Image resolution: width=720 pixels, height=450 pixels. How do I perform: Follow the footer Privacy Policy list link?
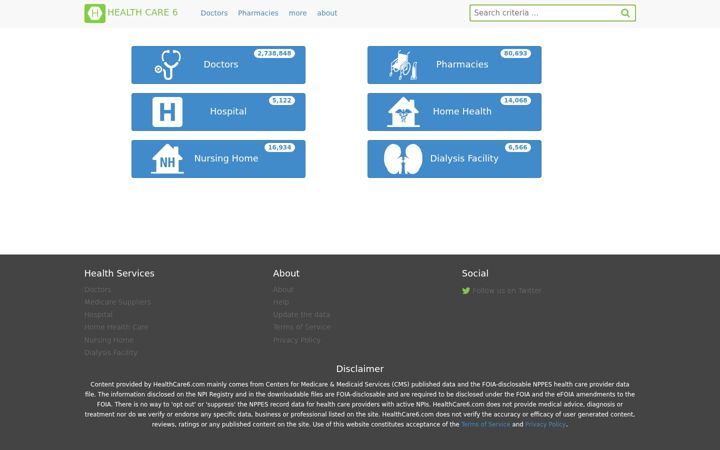pos(297,340)
